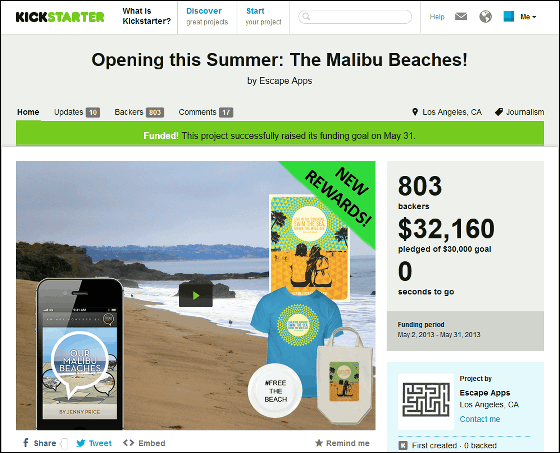Image resolution: width=560 pixels, height=453 pixels.
Task: Open the Start your project menu
Action: (x=264, y=16)
